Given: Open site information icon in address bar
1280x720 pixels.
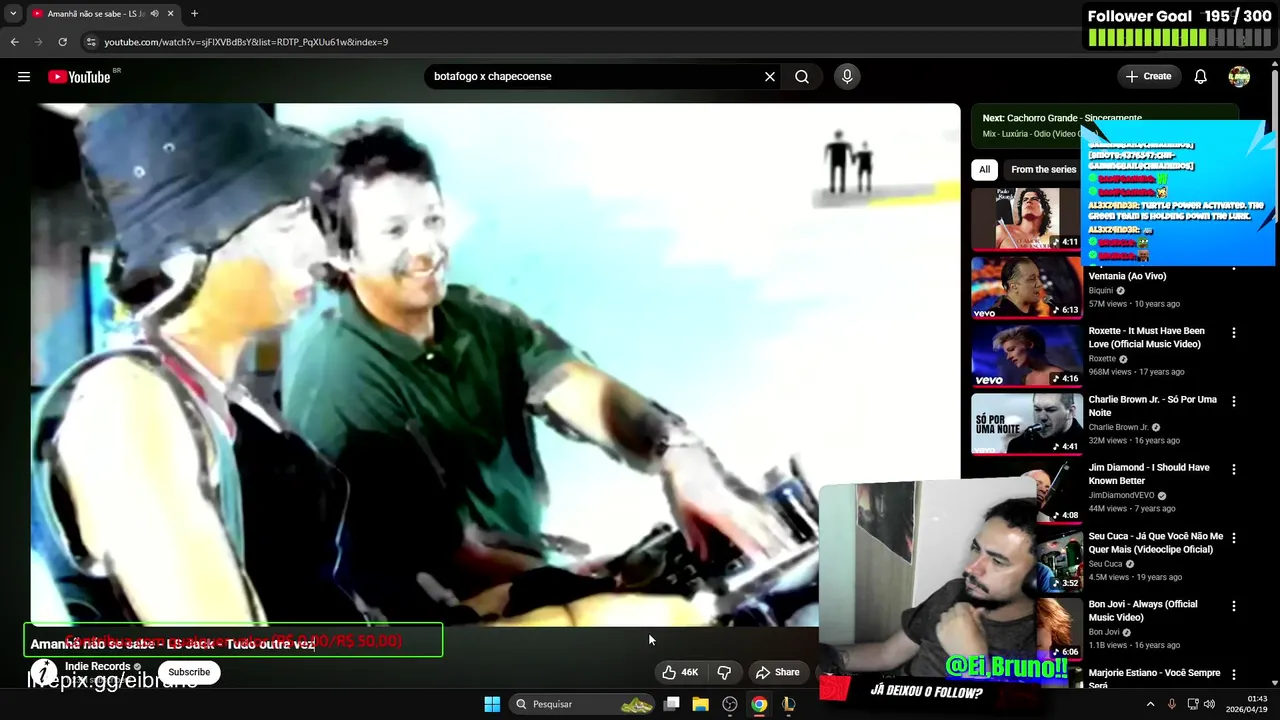Looking at the screenshot, I should click(x=91, y=42).
